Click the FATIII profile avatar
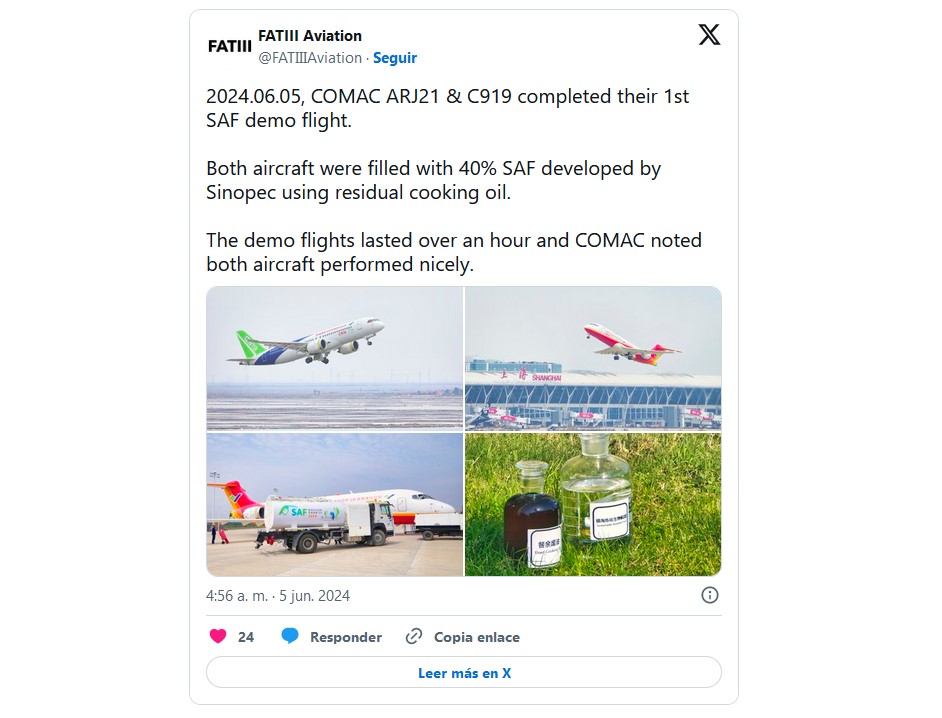This screenshot has width=942, height=718. click(x=229, y=46)
